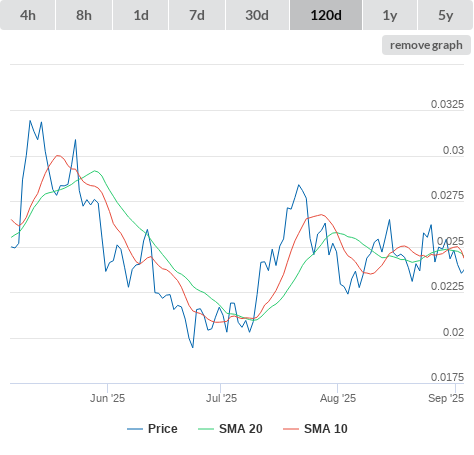Viewport: 474px width, 455px height.
Task: Click the green SMA 20 legend marker
Action: tap(206, 429)
